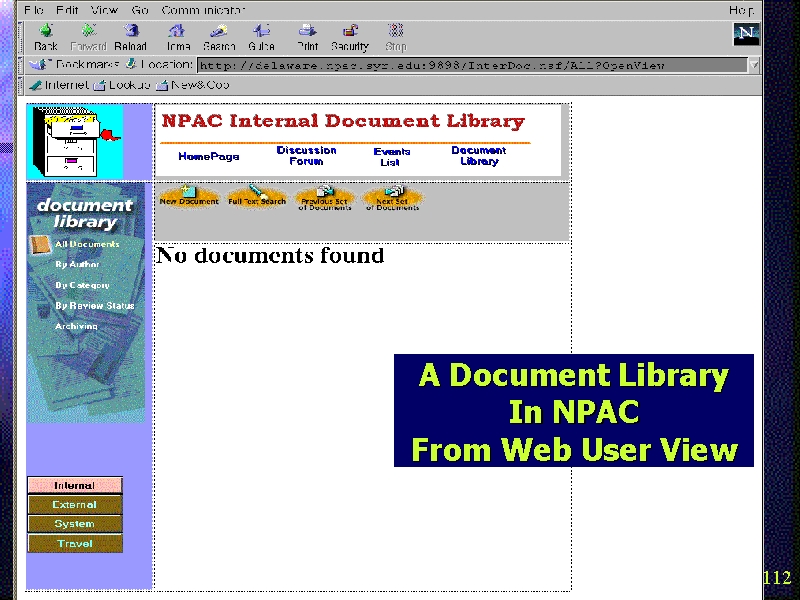Open the Search toolbar icon

(219, 31)
